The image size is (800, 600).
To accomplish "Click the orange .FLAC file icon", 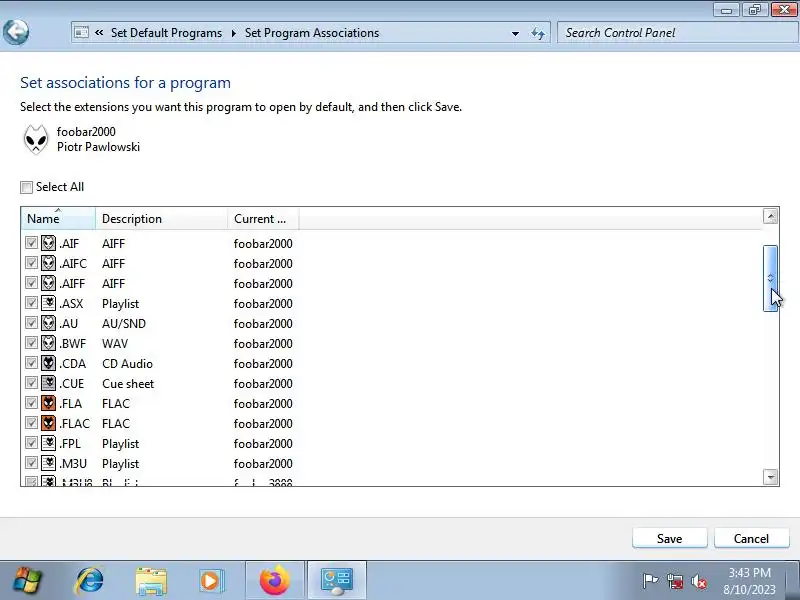I will [x=48, y=423].
